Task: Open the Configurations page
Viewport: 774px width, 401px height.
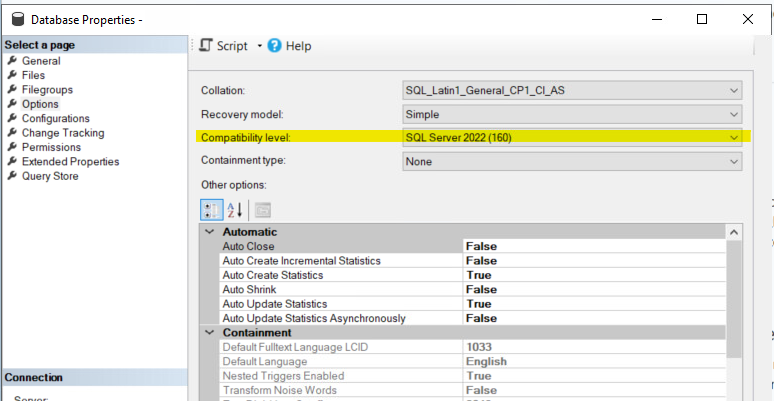Action: [55, 119]
